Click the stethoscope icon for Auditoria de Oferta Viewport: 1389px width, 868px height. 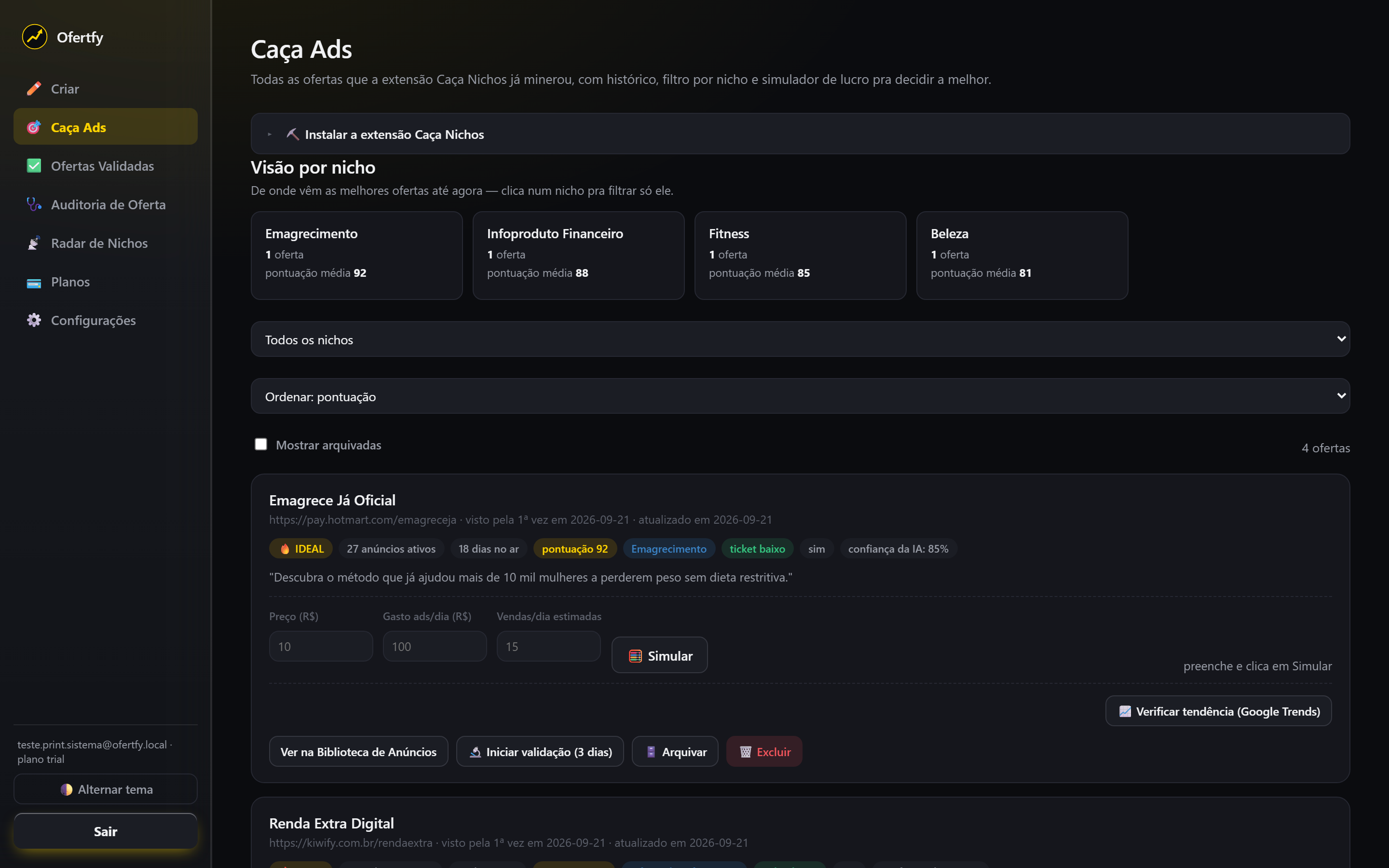click(x=34, y=204)
